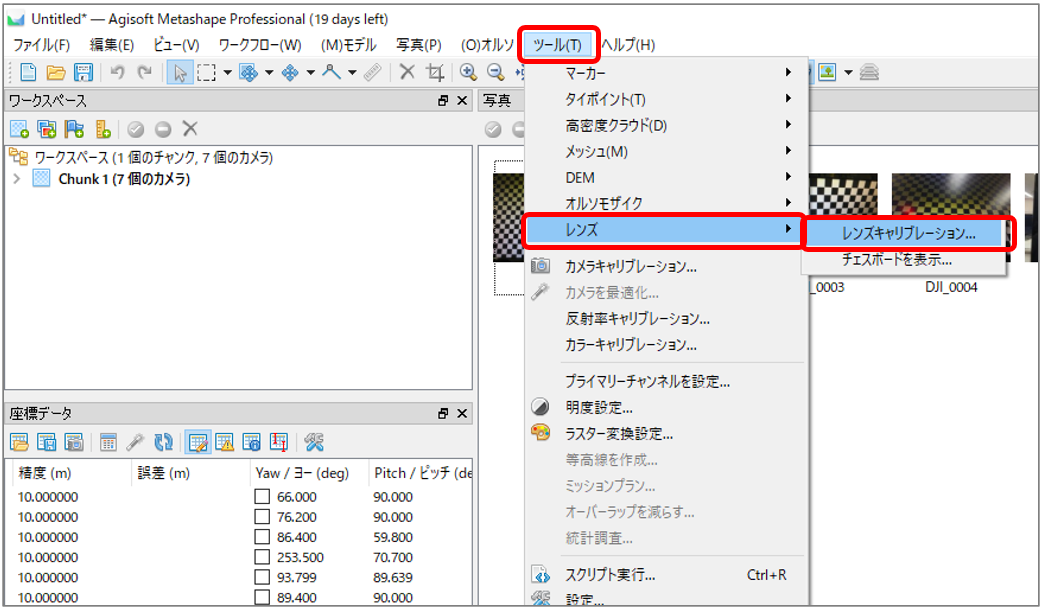Click Convert reference calculator-table icon
Image resolution: width=1042 pixels, height=609 pixels.
coord(108,442)
